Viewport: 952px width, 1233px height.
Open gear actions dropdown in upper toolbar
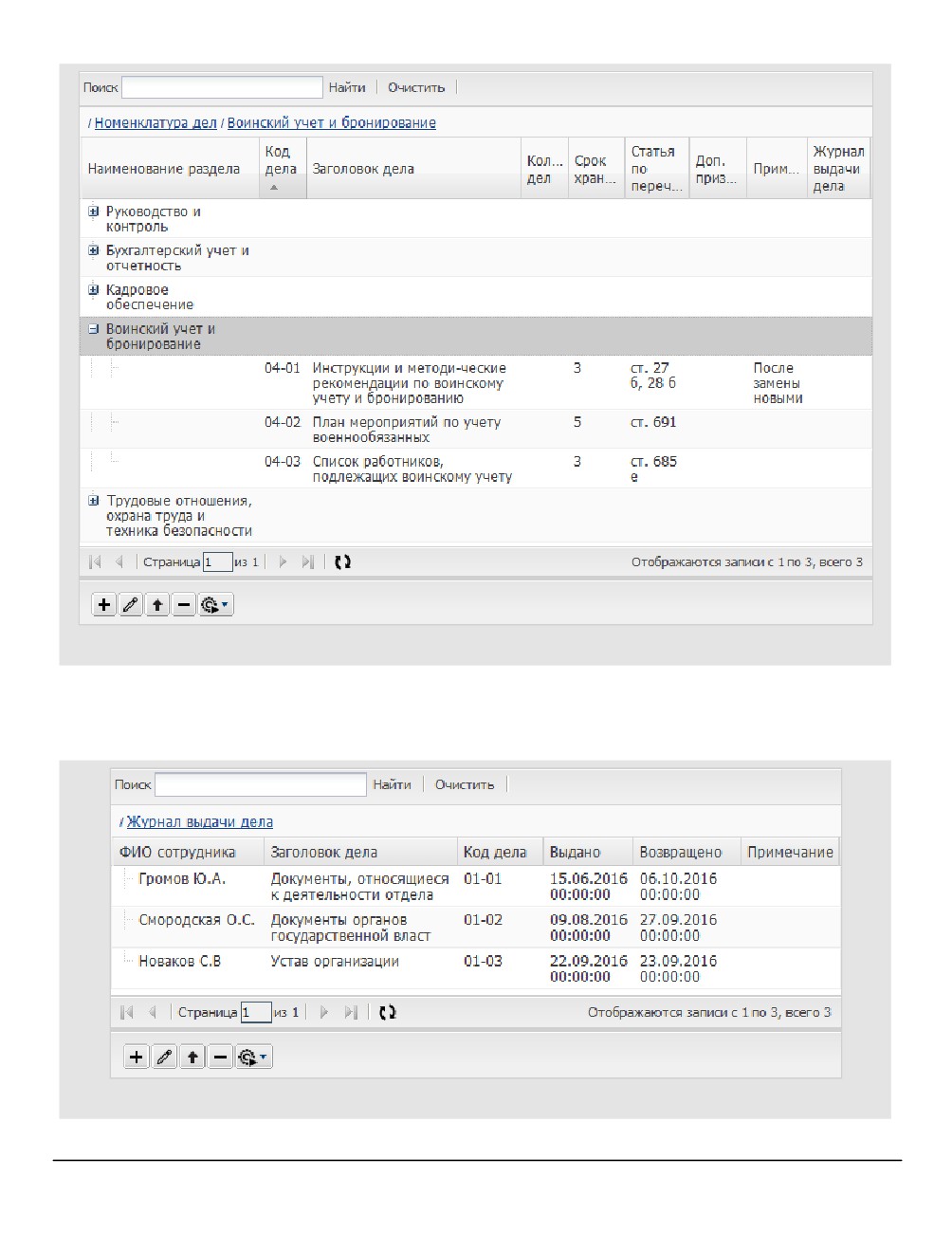[x=215, y=604]
